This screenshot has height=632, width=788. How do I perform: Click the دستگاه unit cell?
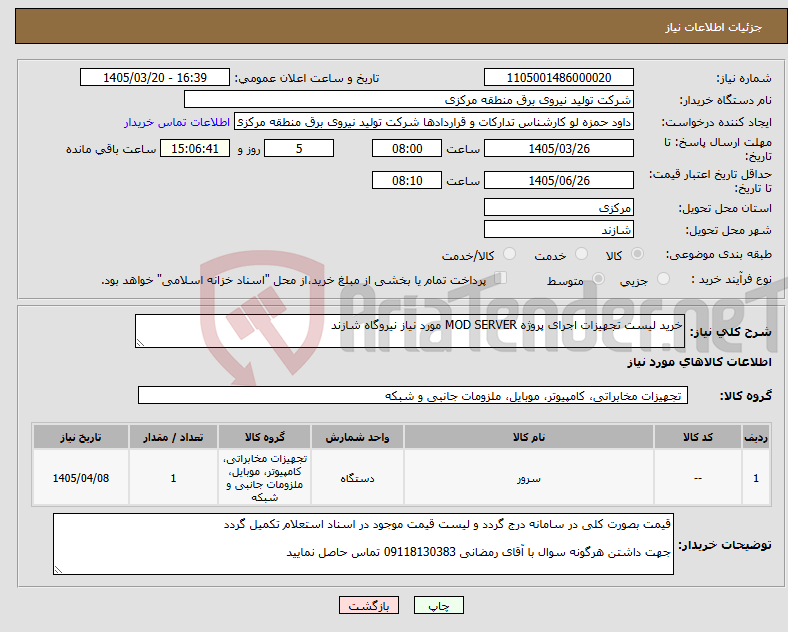(x=357, y=478)
